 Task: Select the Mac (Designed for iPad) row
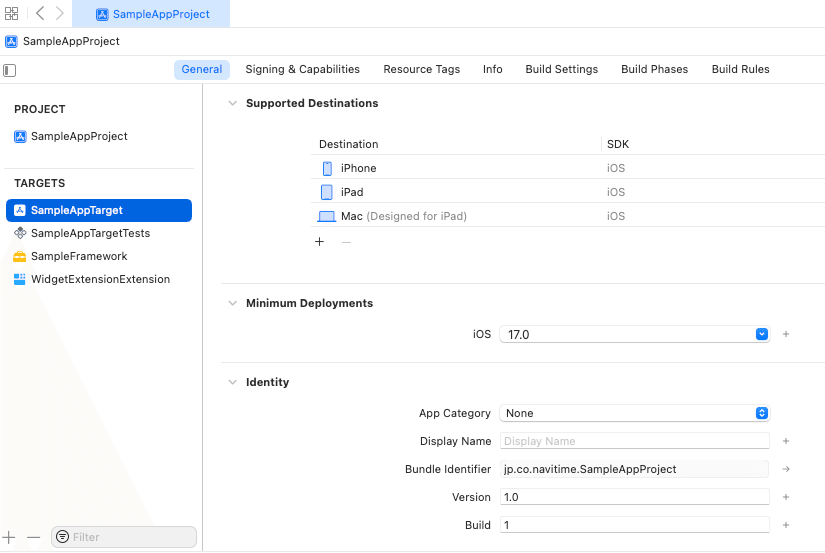click(x=568, y=216)
